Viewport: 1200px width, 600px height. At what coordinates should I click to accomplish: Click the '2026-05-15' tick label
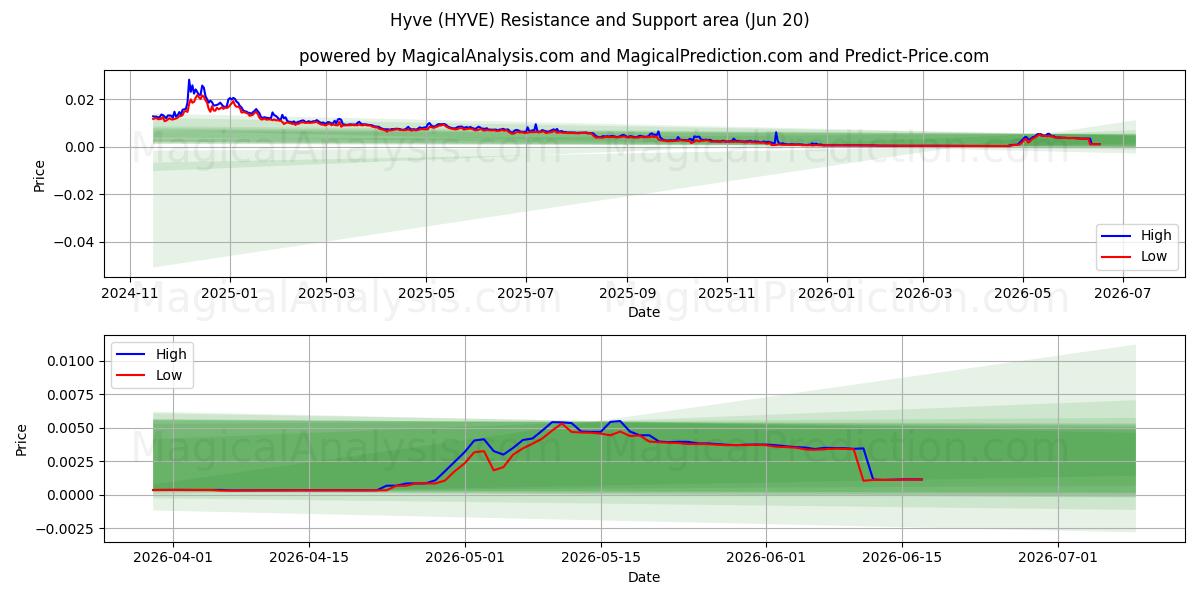tap(601, 559)
